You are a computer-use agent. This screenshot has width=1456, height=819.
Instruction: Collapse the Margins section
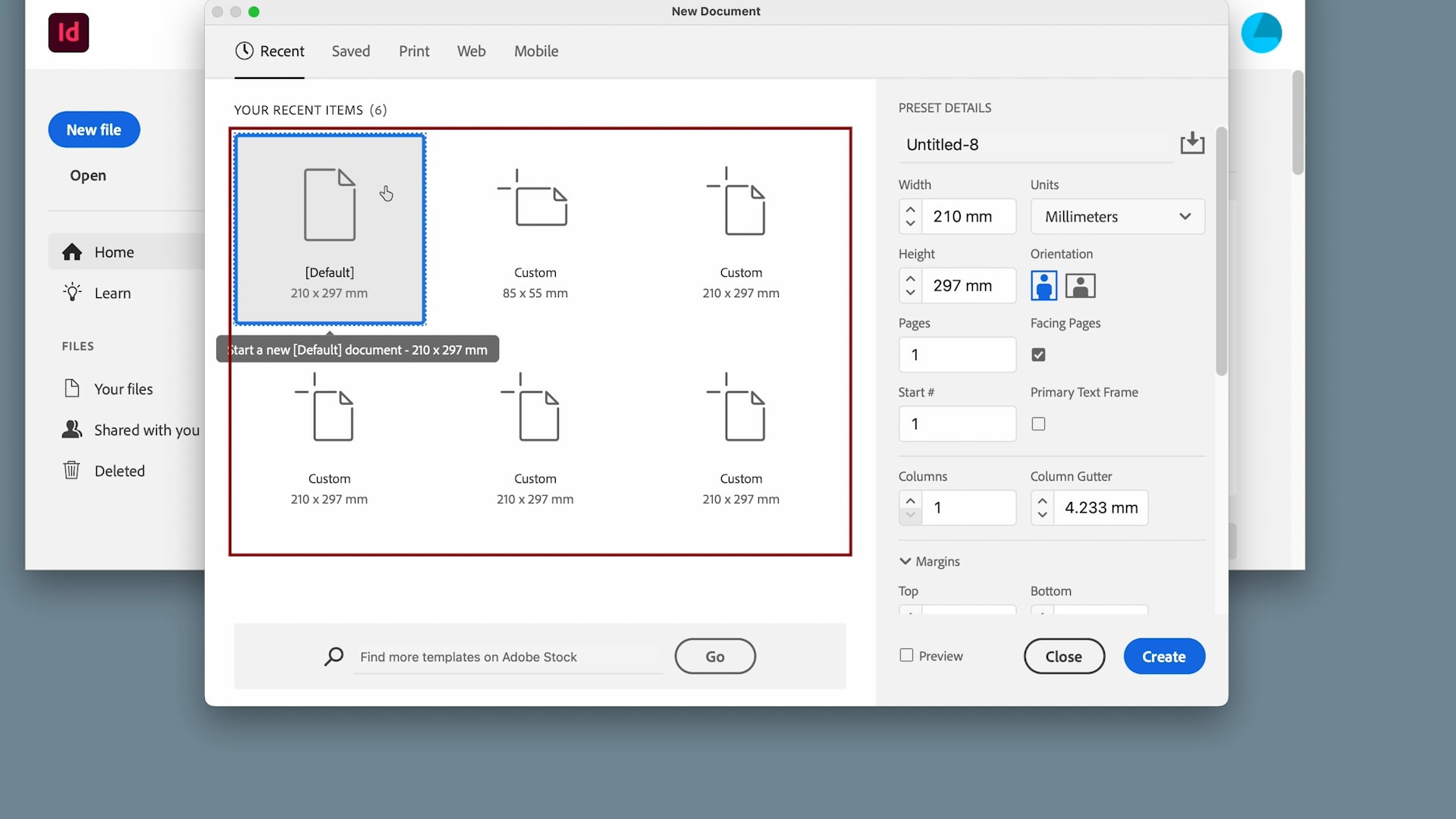click(x=905, y=561)
